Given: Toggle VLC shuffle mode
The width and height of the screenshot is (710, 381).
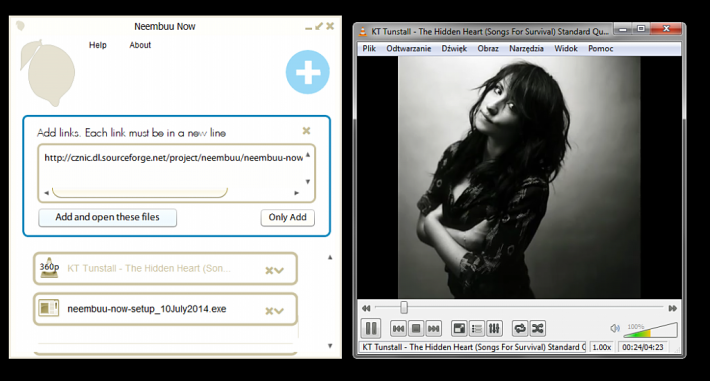Looking at the screenshot, I should tap(537, 328).
